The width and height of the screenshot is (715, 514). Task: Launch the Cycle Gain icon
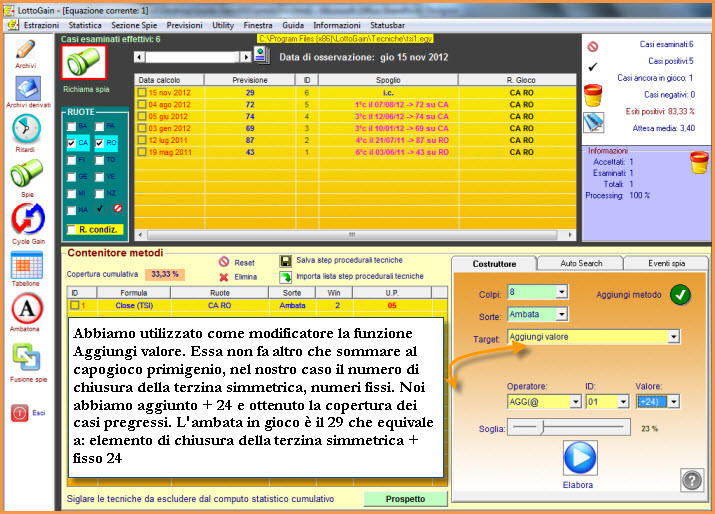click(28, 219)
